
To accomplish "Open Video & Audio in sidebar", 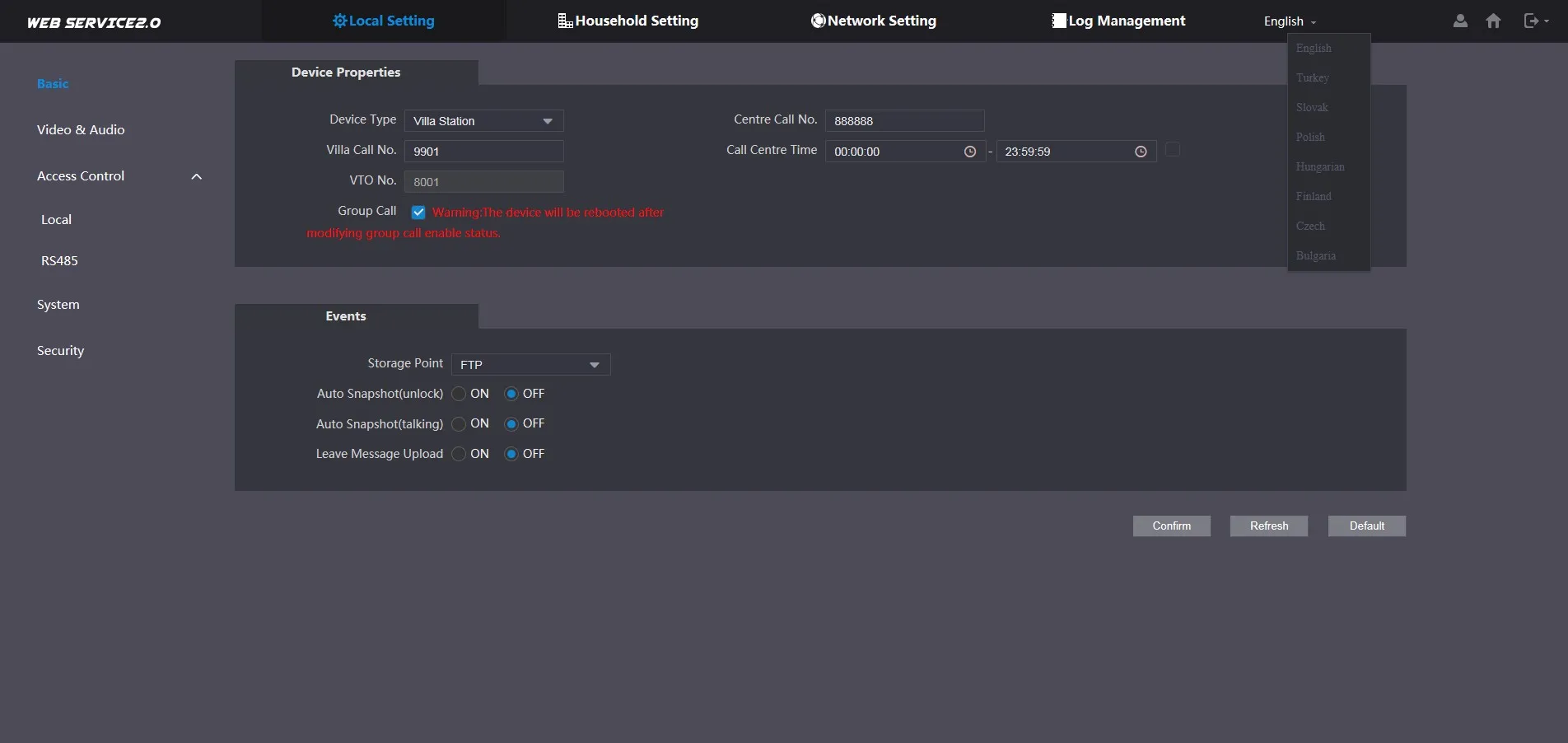I will [81, 130].
